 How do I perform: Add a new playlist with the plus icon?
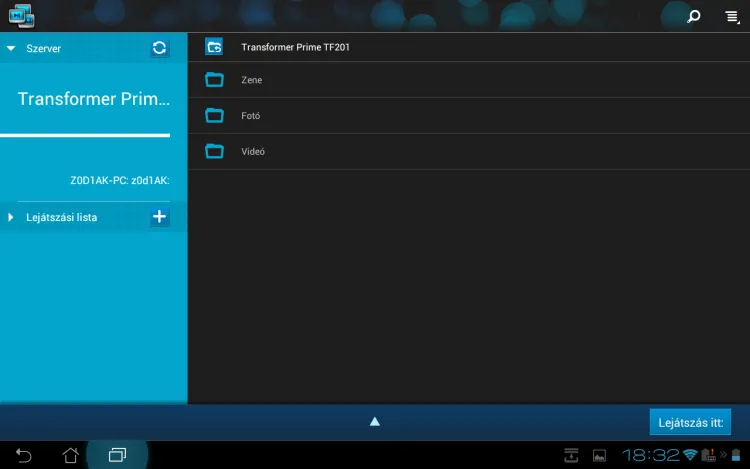(159, 217)
